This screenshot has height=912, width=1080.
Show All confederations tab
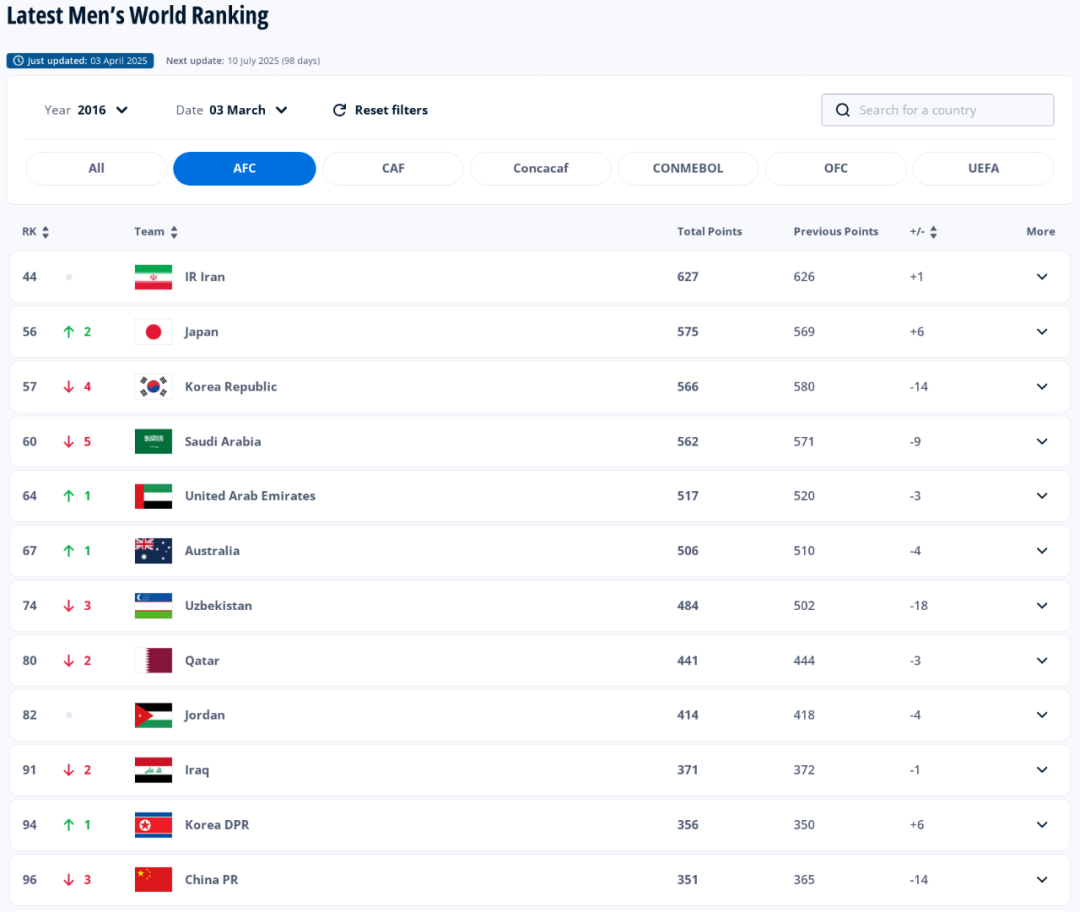tap(96, 169)
